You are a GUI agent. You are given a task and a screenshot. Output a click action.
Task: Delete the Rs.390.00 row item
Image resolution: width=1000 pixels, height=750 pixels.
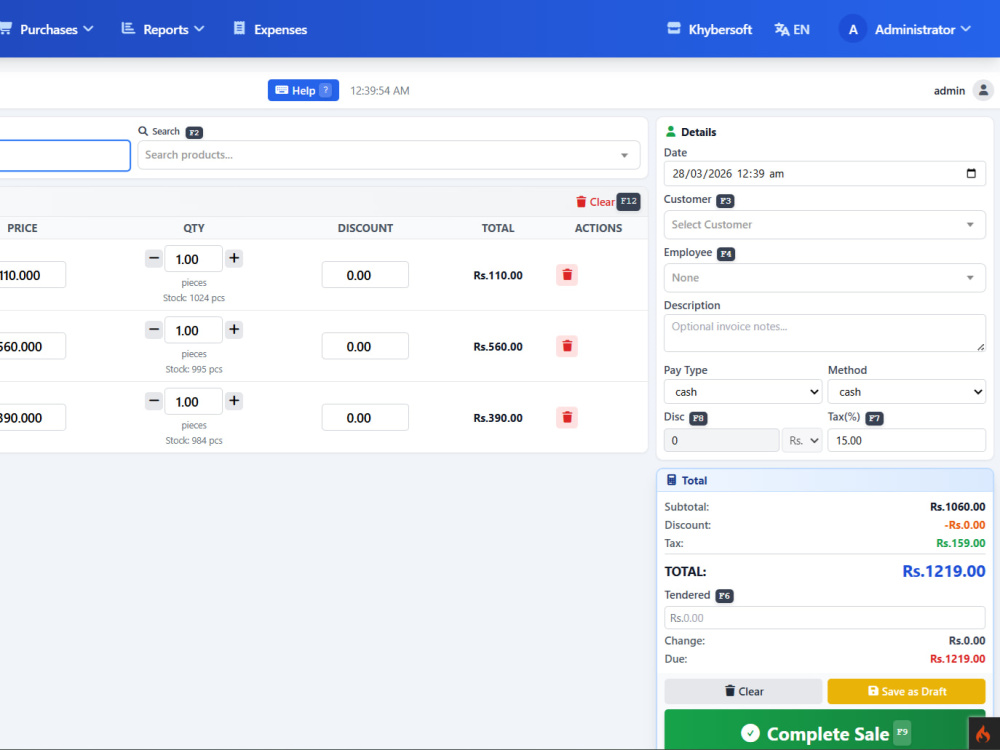[x=567, y=418]
